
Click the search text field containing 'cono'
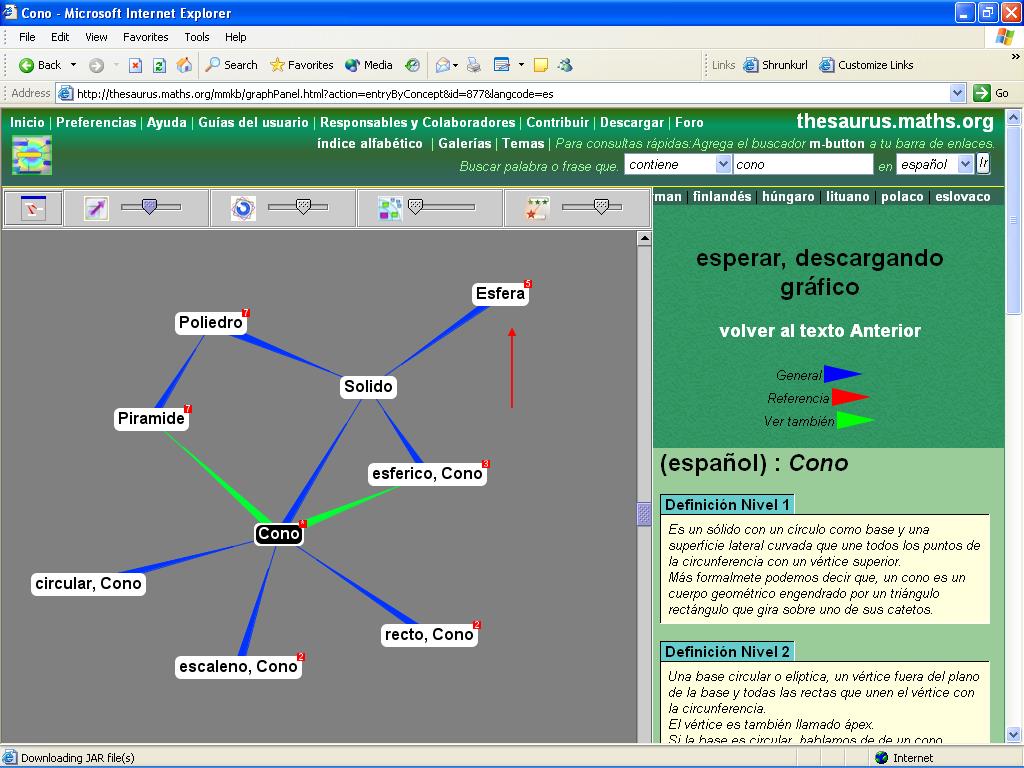(x=802, y=164)
